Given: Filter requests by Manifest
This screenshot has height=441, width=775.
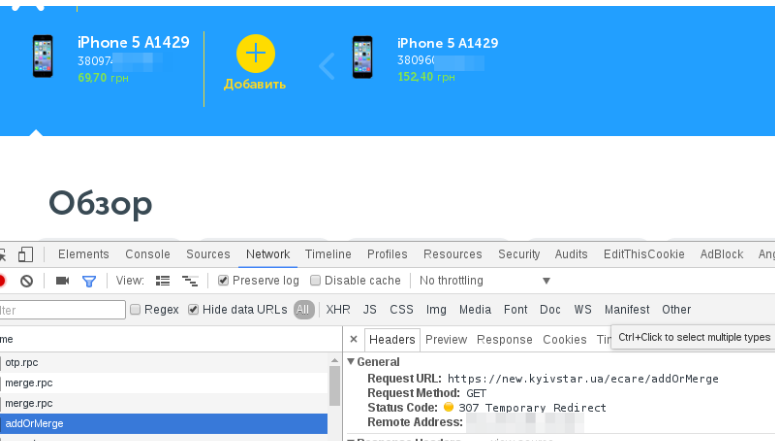Looking at the screenshot, I should coord(627,309).
